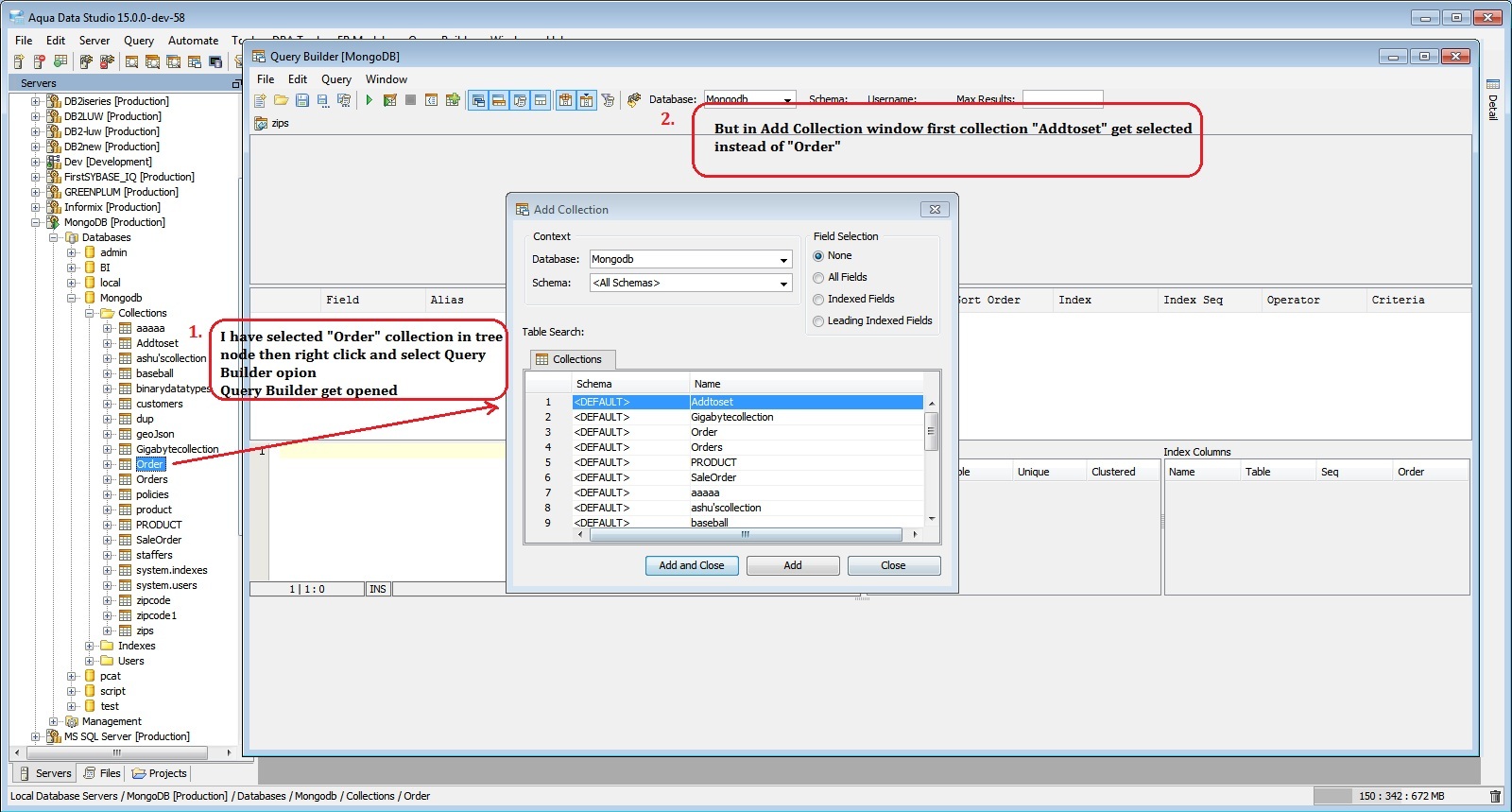
Task: Click the memory usage readout in status bar
Action: click(1401, 796)
